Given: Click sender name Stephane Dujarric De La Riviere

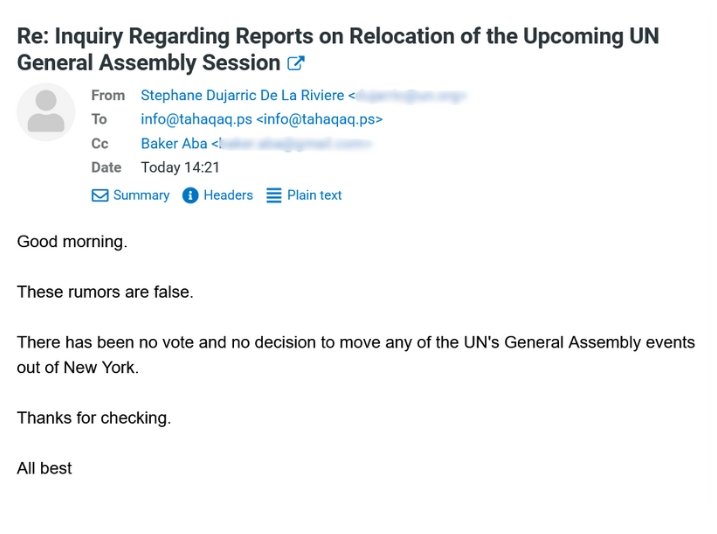Looking at the screenshot, I should click(243, 95).
